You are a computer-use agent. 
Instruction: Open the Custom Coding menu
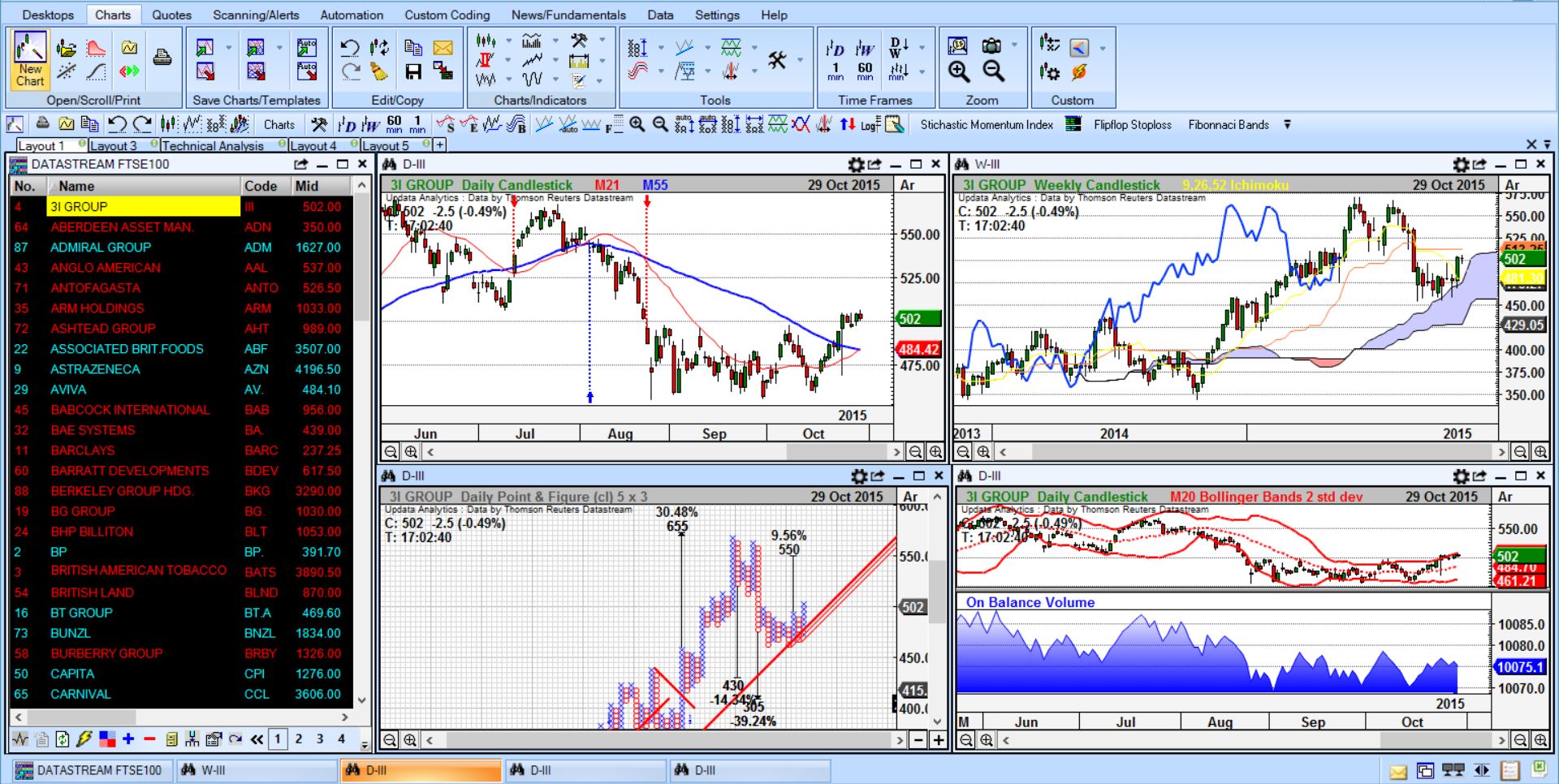click(x=447, y=15)
